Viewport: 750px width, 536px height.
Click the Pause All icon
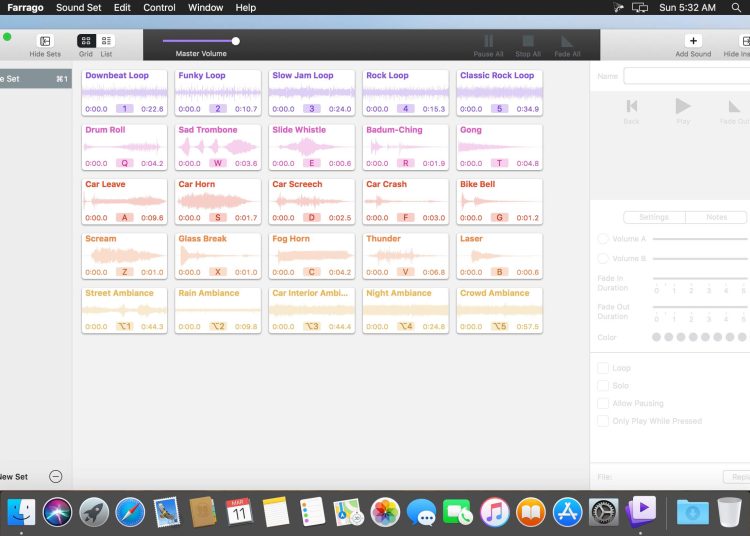[x=489, y=41]
